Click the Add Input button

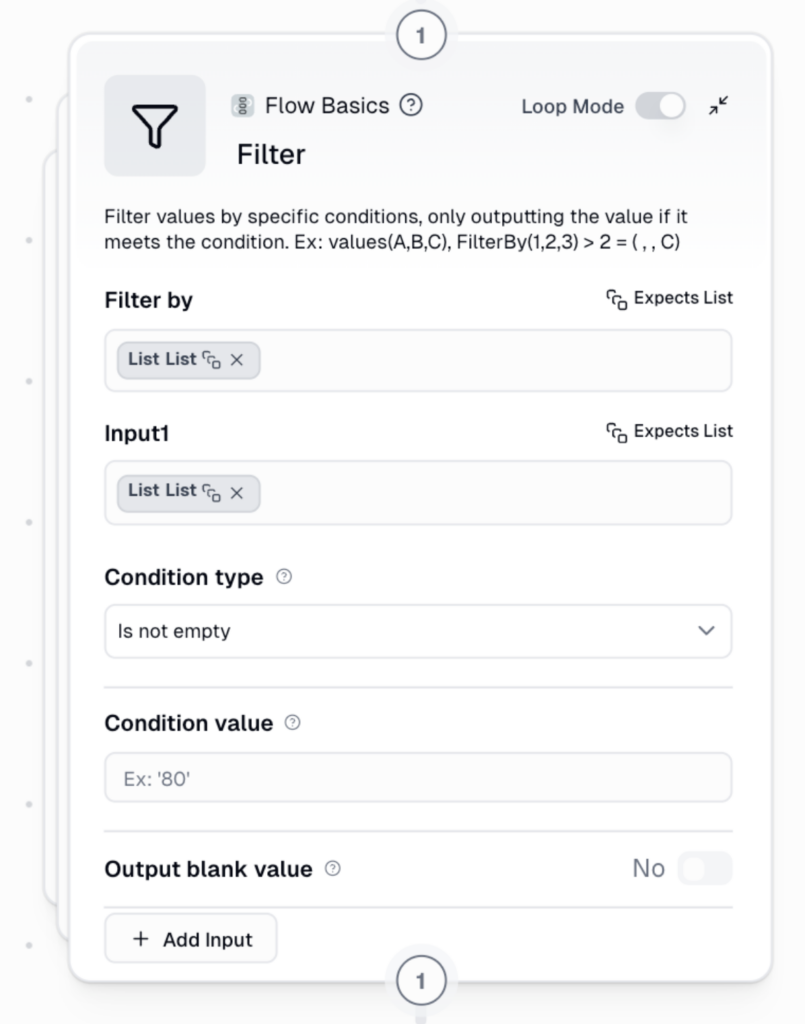(191, 939)
